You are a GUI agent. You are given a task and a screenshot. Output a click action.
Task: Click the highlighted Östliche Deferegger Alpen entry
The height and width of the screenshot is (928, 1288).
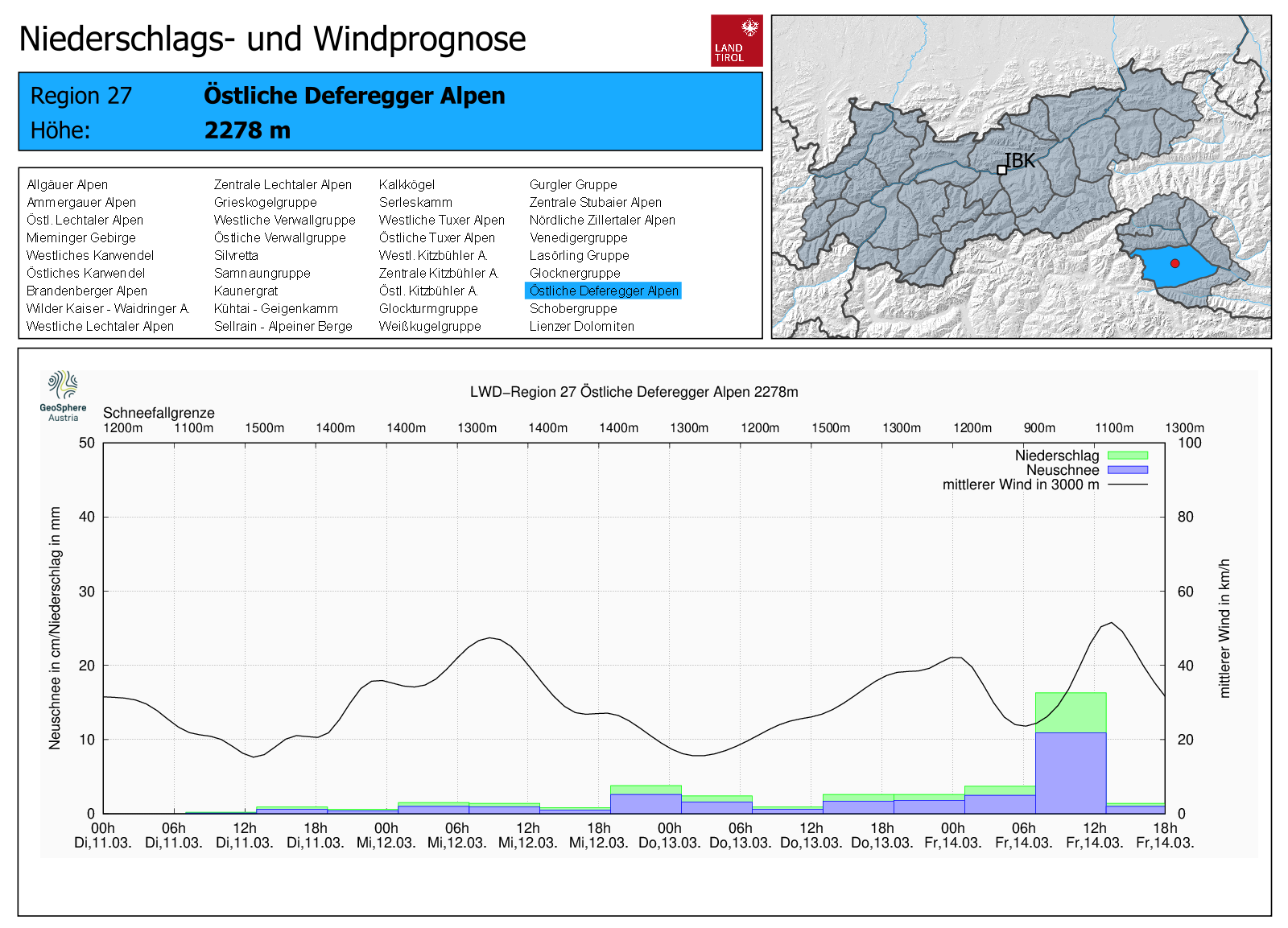tap(603, 291)
